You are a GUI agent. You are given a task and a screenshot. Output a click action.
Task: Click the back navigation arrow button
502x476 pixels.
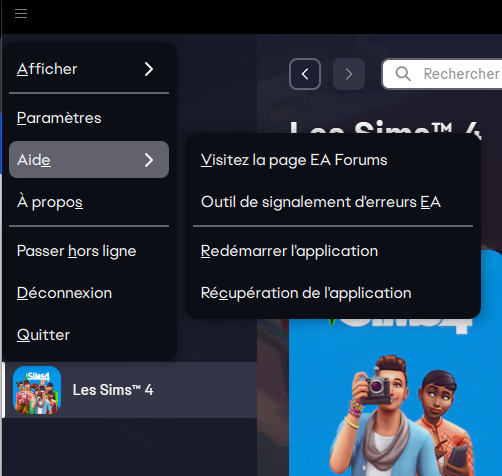pos(305,74)
